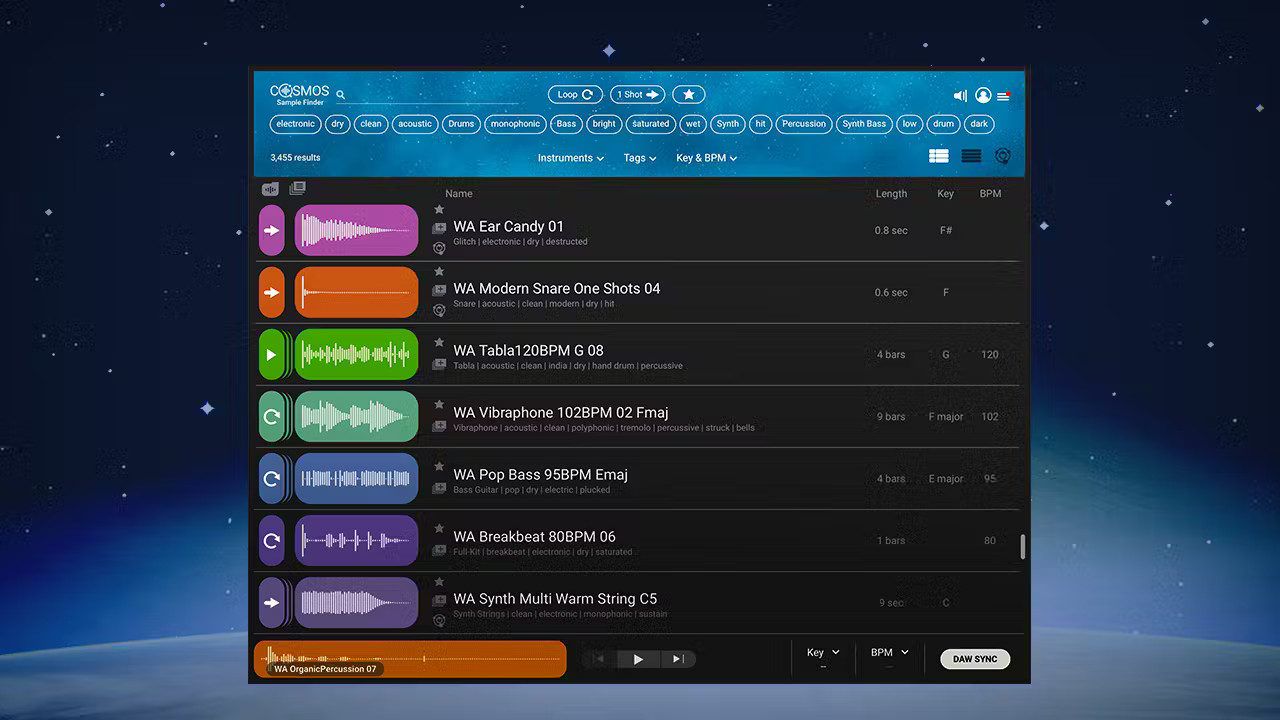This screenshot has height=720, width=1280.
Task: Open the Key & BPM dropdown
Action: (706, 158)
